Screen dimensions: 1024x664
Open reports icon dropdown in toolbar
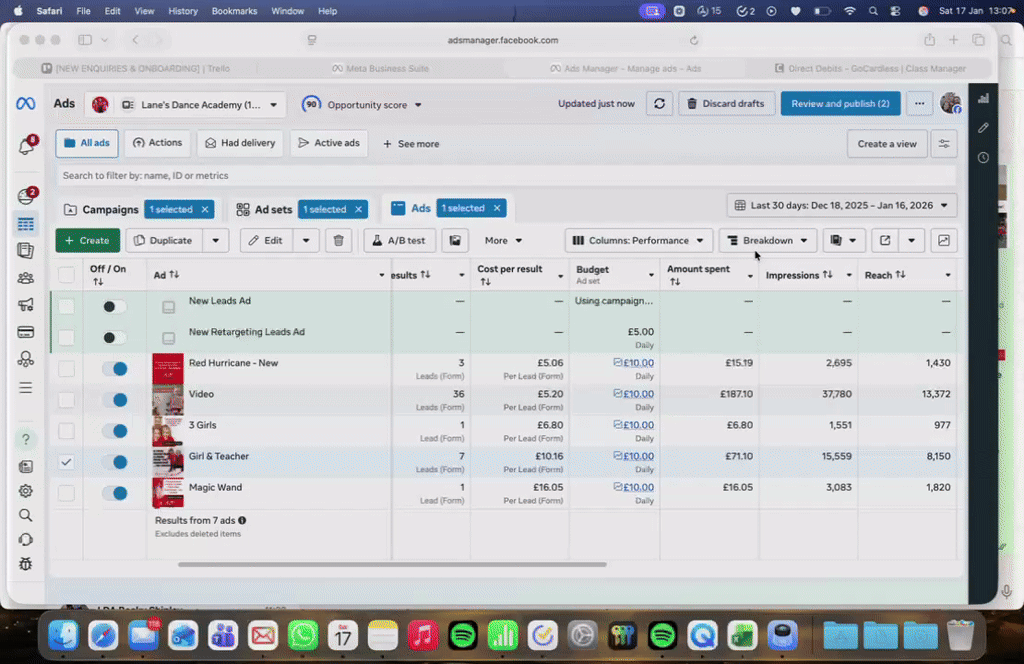click(843, 240)
